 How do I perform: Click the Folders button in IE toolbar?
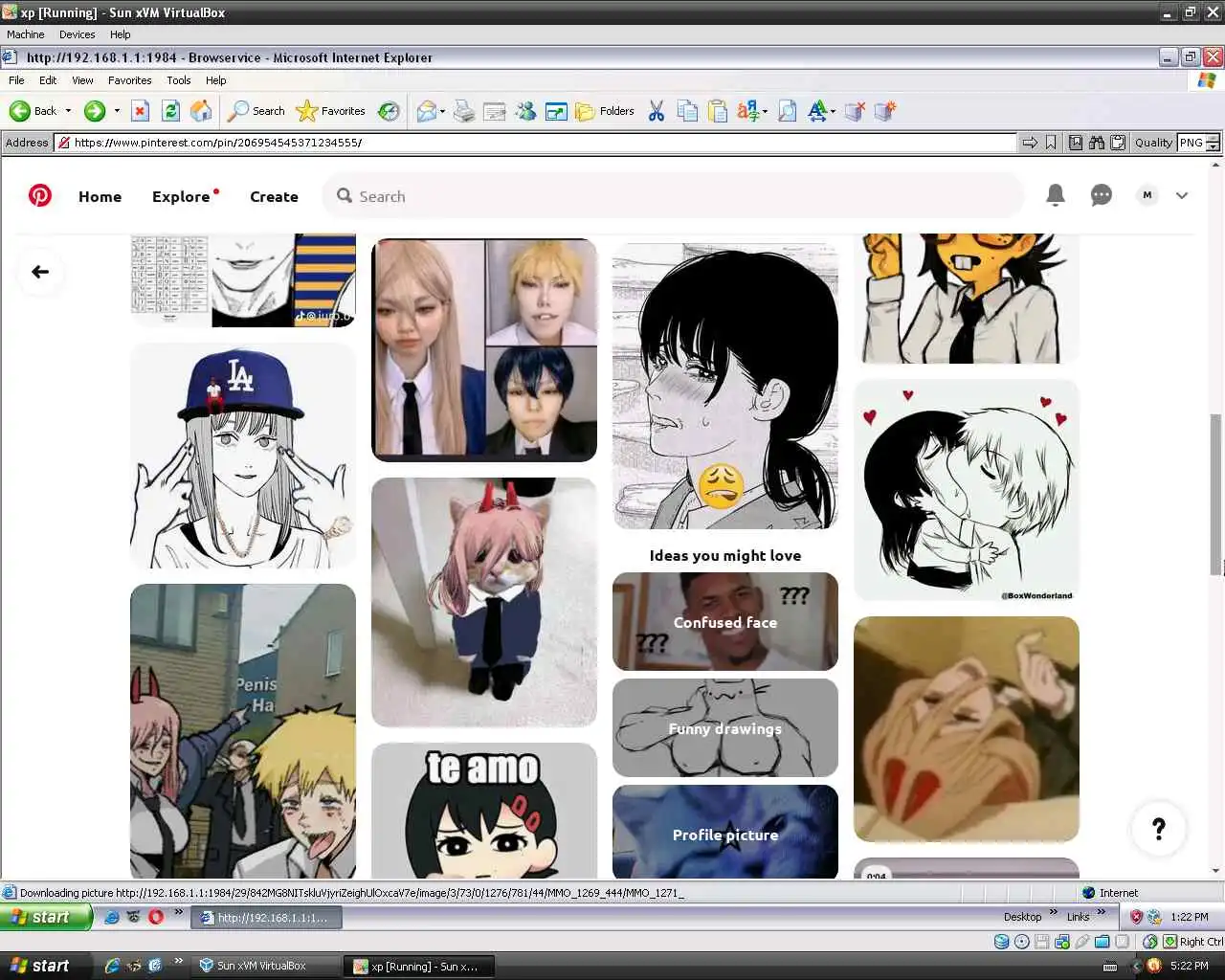point(605,111)
